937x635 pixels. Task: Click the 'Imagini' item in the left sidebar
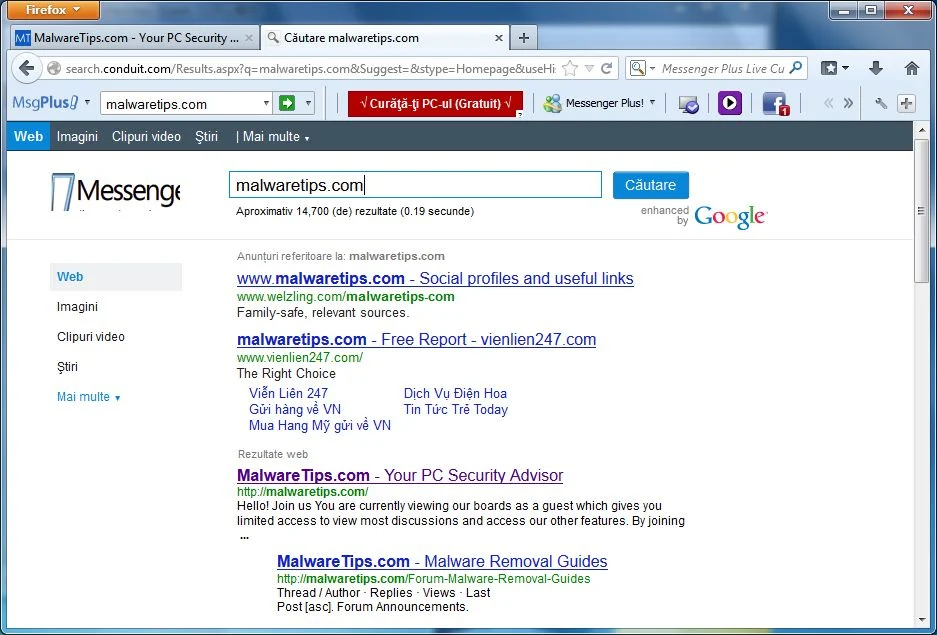(77, 307)
